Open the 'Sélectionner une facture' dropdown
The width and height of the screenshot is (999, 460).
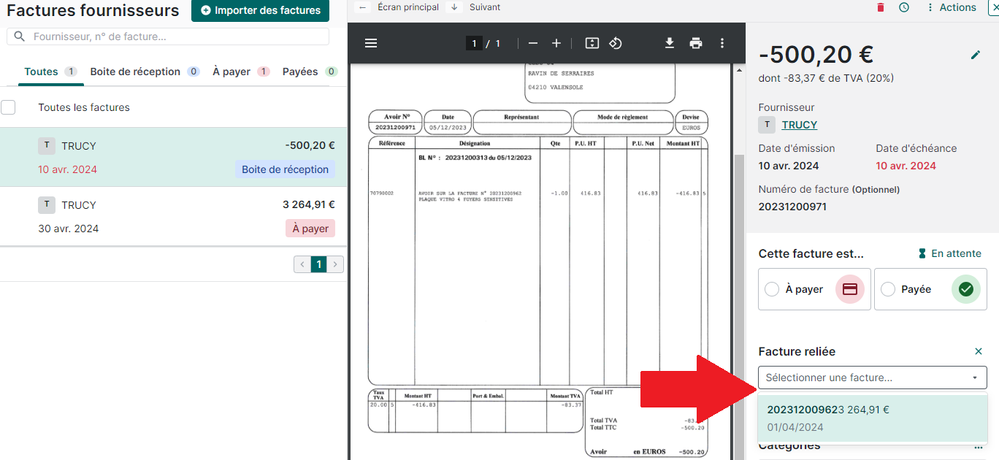pyautogui.click(x=872, y=378)
